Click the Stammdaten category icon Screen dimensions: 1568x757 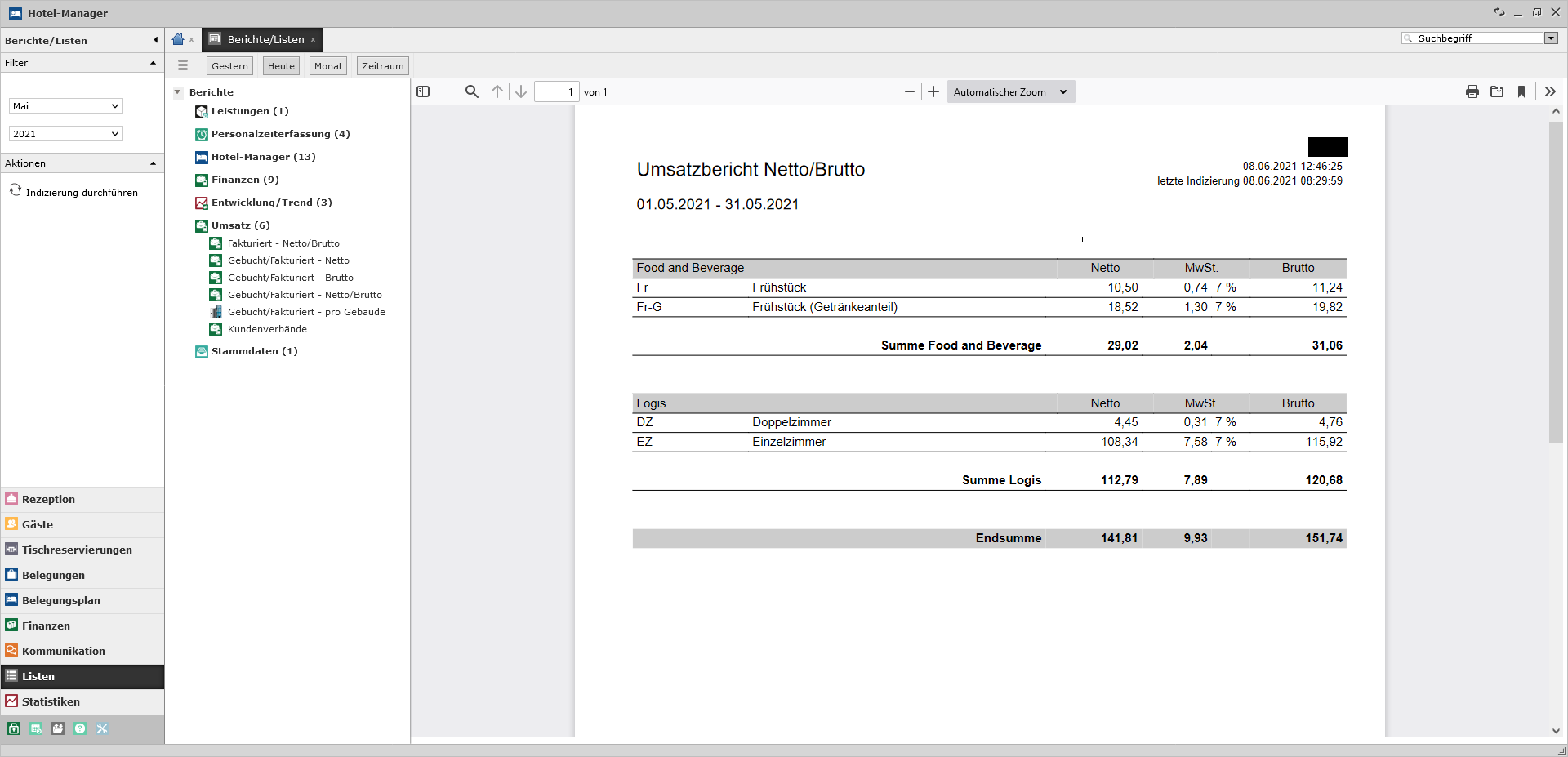click(x=202, y=351)
